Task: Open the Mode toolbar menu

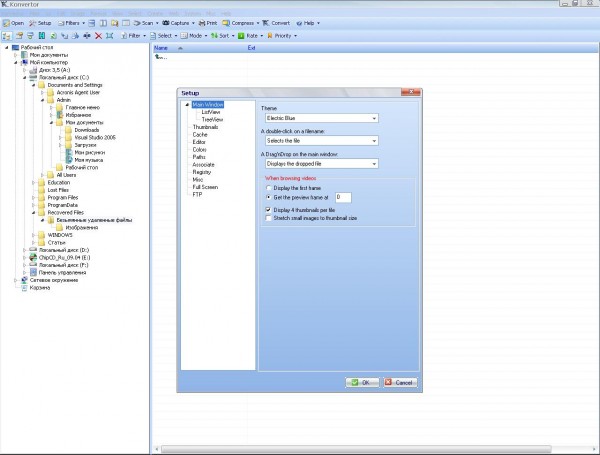Action: click(194, 36)
